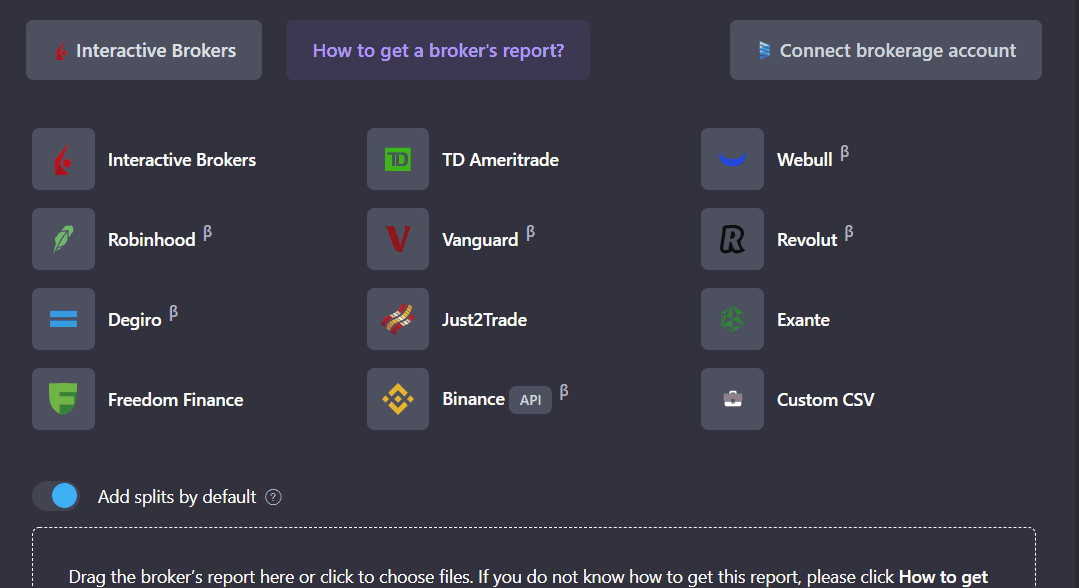1079x588 pixels.
Task: Open How to get a broker's report
Action: [x=438, y=50]
